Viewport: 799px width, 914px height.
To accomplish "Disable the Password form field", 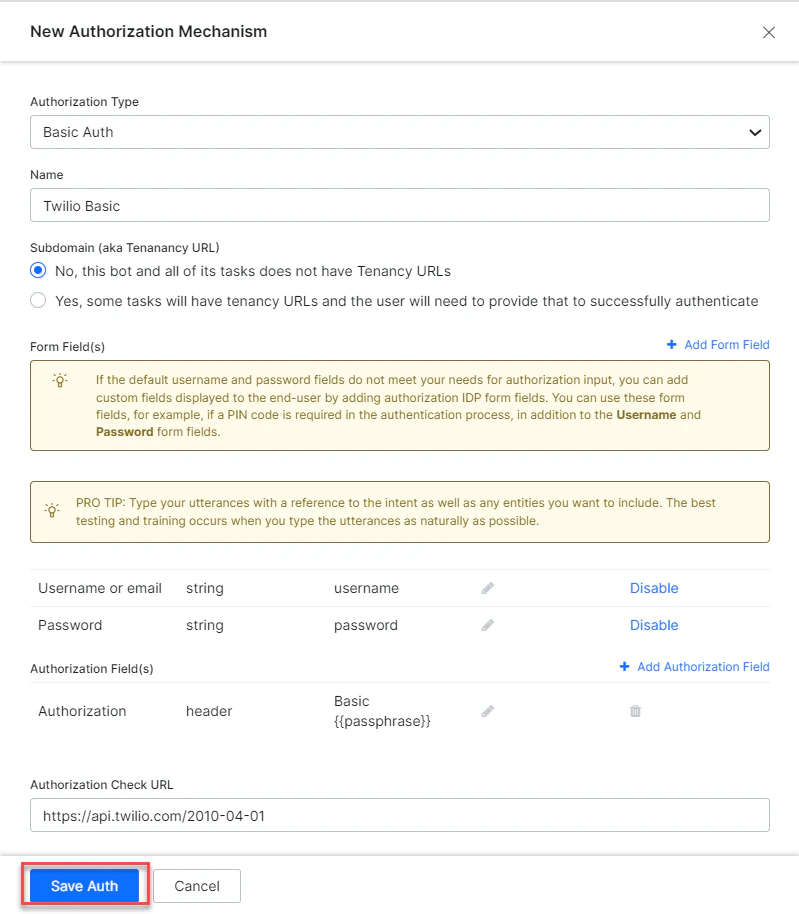I will pos(654,625).
